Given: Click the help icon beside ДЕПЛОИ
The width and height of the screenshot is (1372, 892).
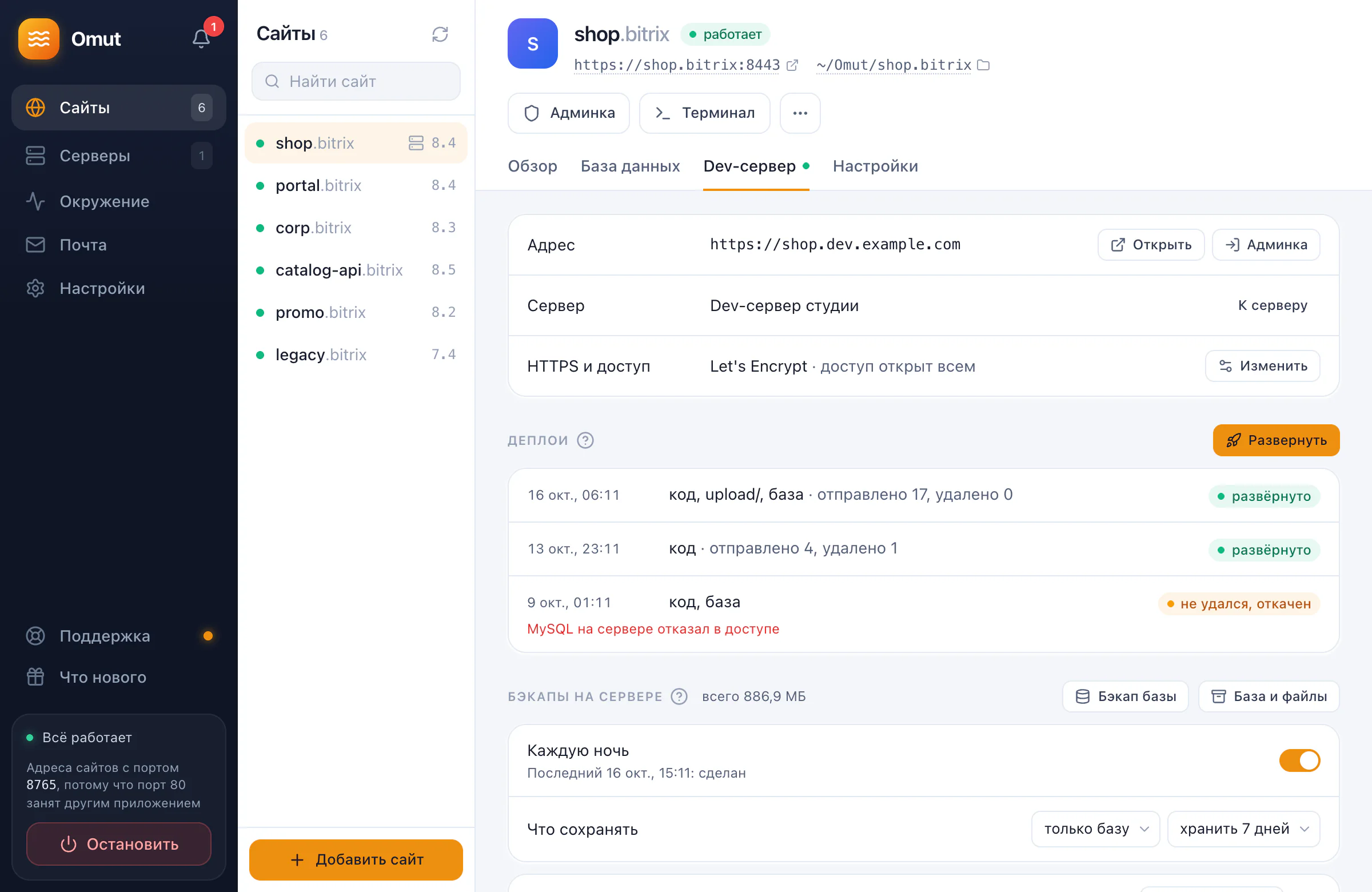Looking at the screenshot, I should [x=585, y=440].
